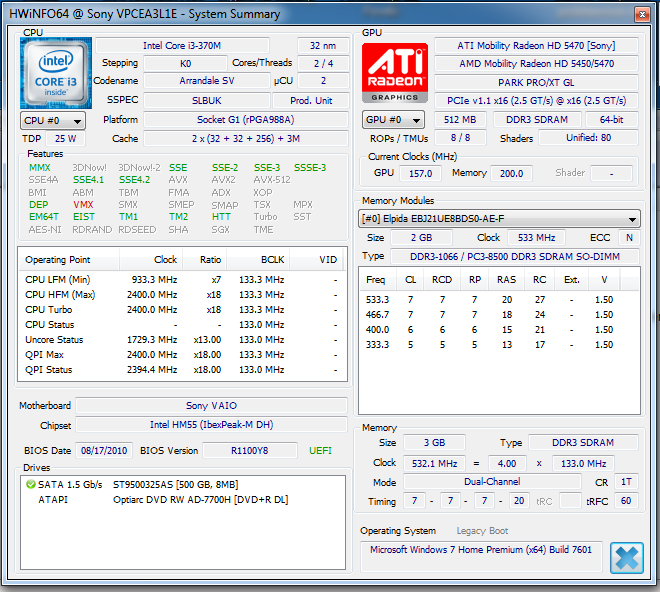Click the Arrandale SV codename field
Image resolution: width=660 pixels, height=592 pixels.
coord(207,81)
